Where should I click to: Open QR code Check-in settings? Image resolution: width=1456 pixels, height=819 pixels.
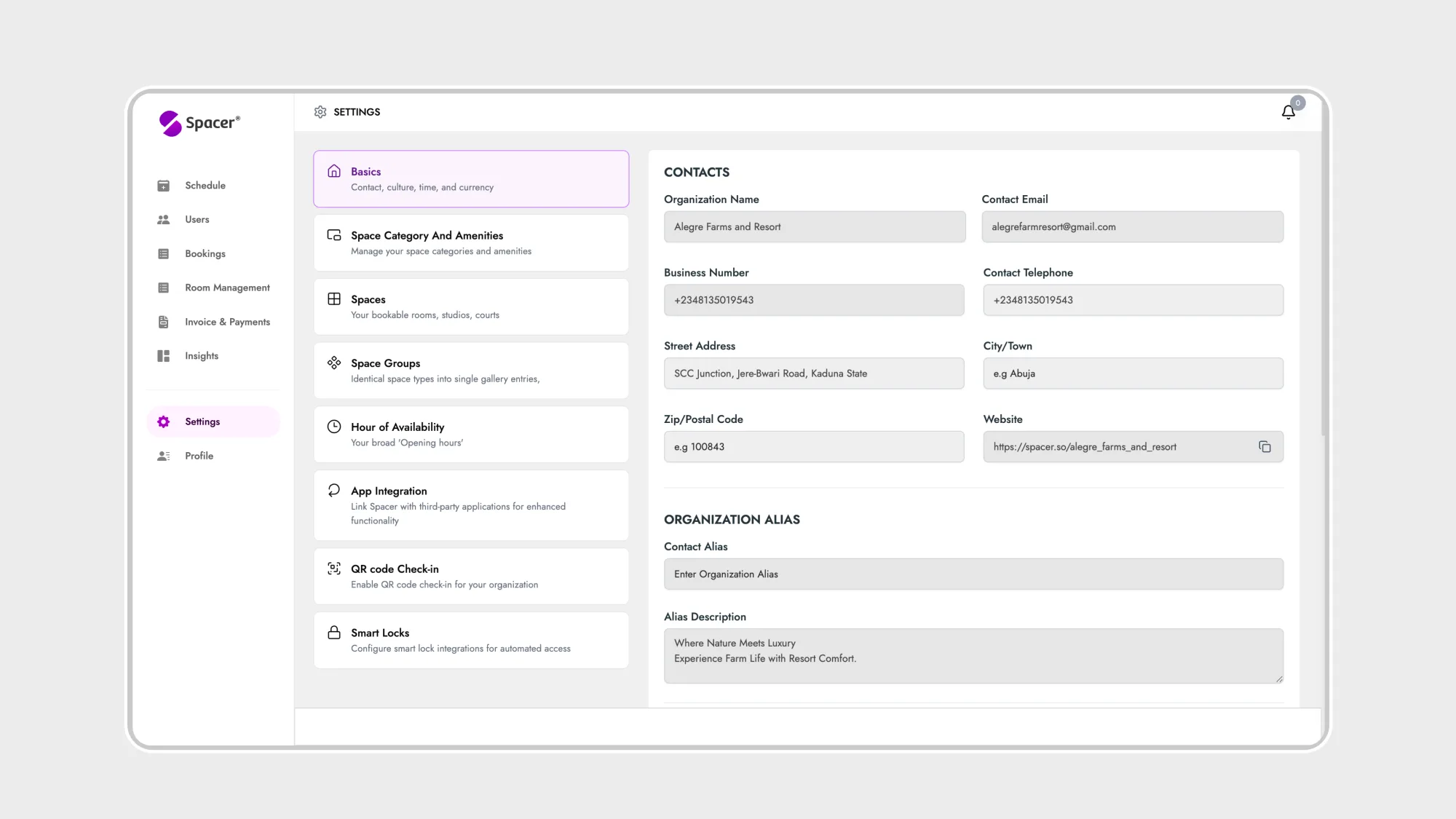click(x=471, y=577)
